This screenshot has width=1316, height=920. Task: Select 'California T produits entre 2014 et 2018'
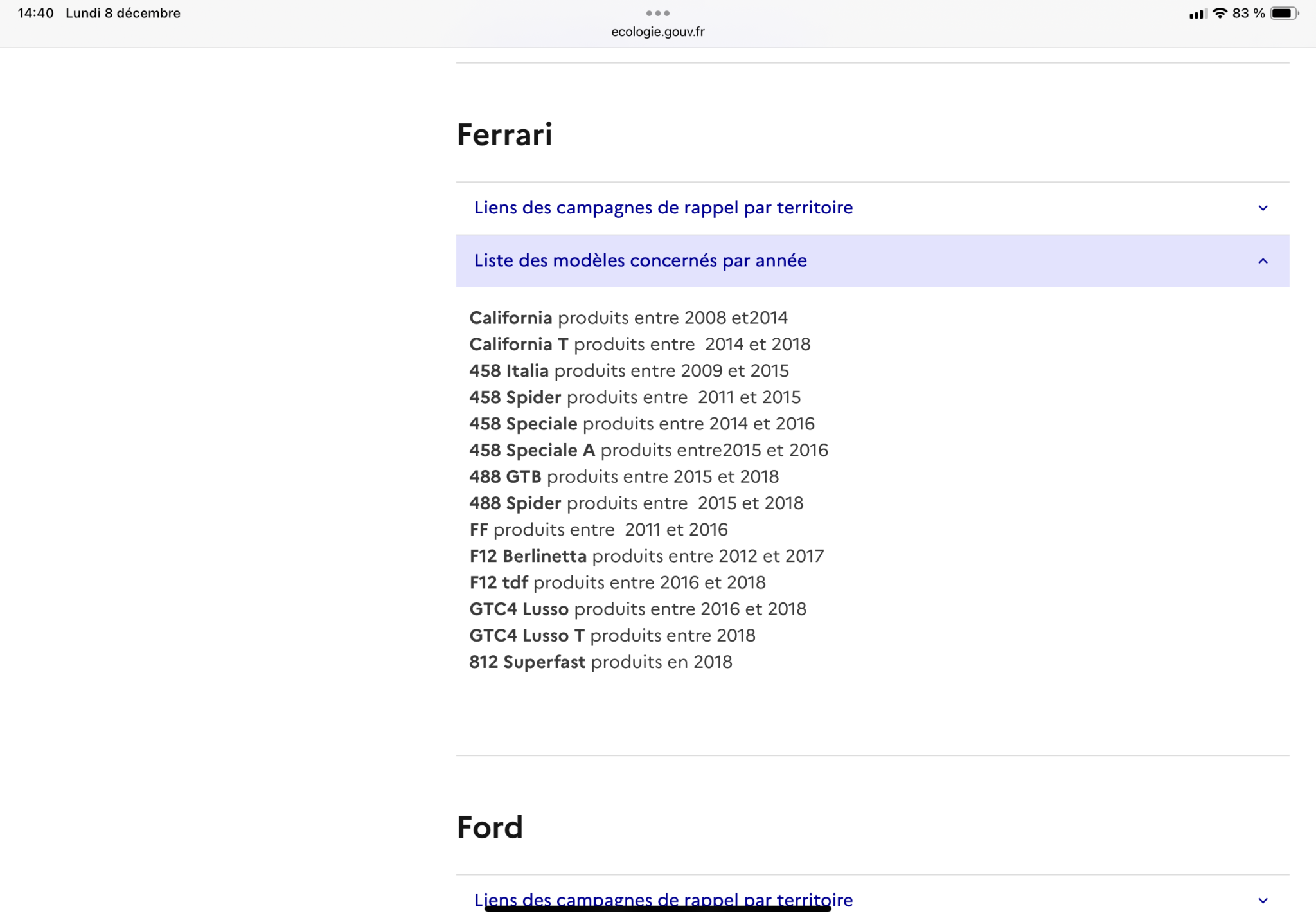click(640, 344)
